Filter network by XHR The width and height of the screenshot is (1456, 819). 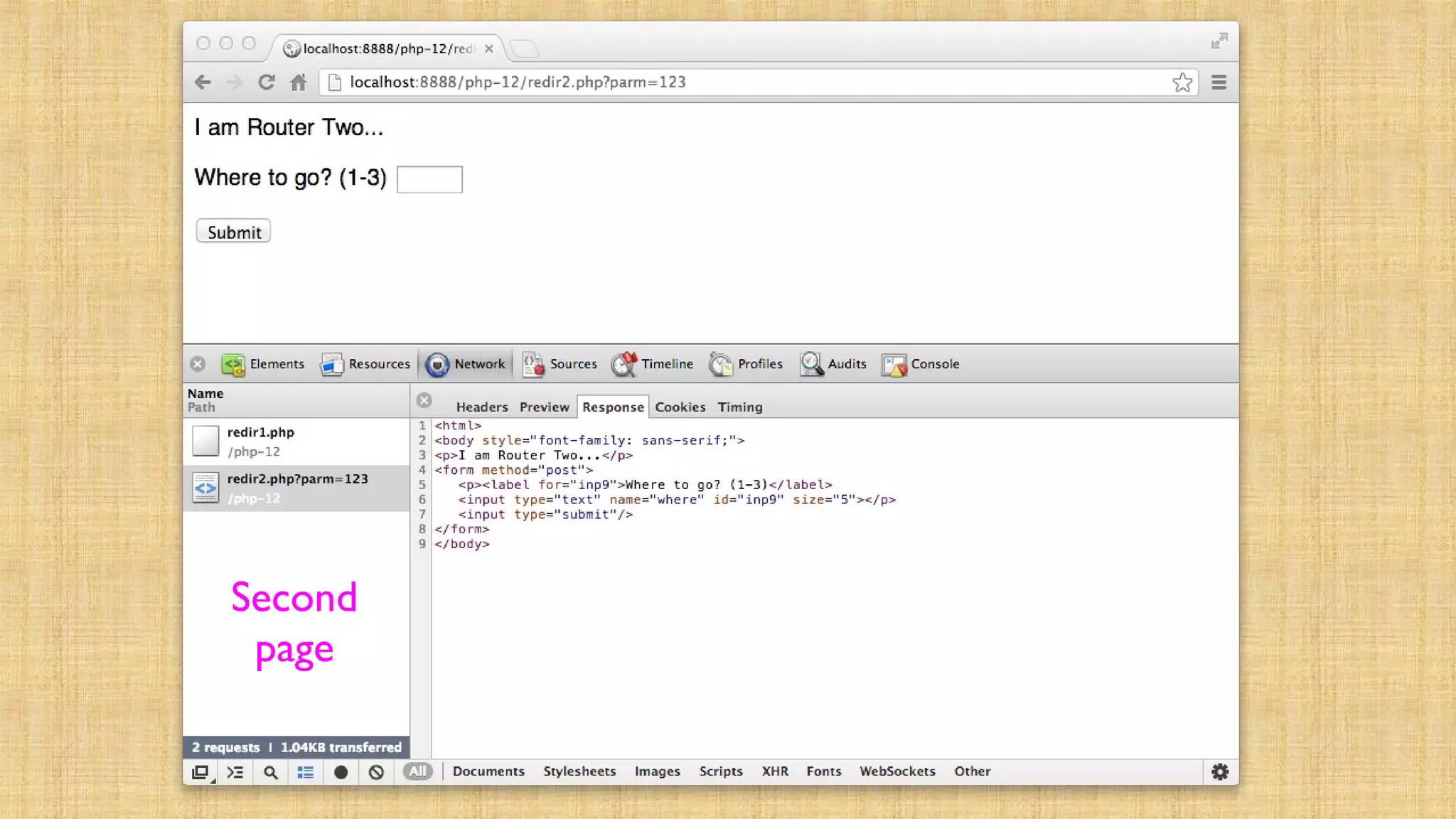click(774, 771)
